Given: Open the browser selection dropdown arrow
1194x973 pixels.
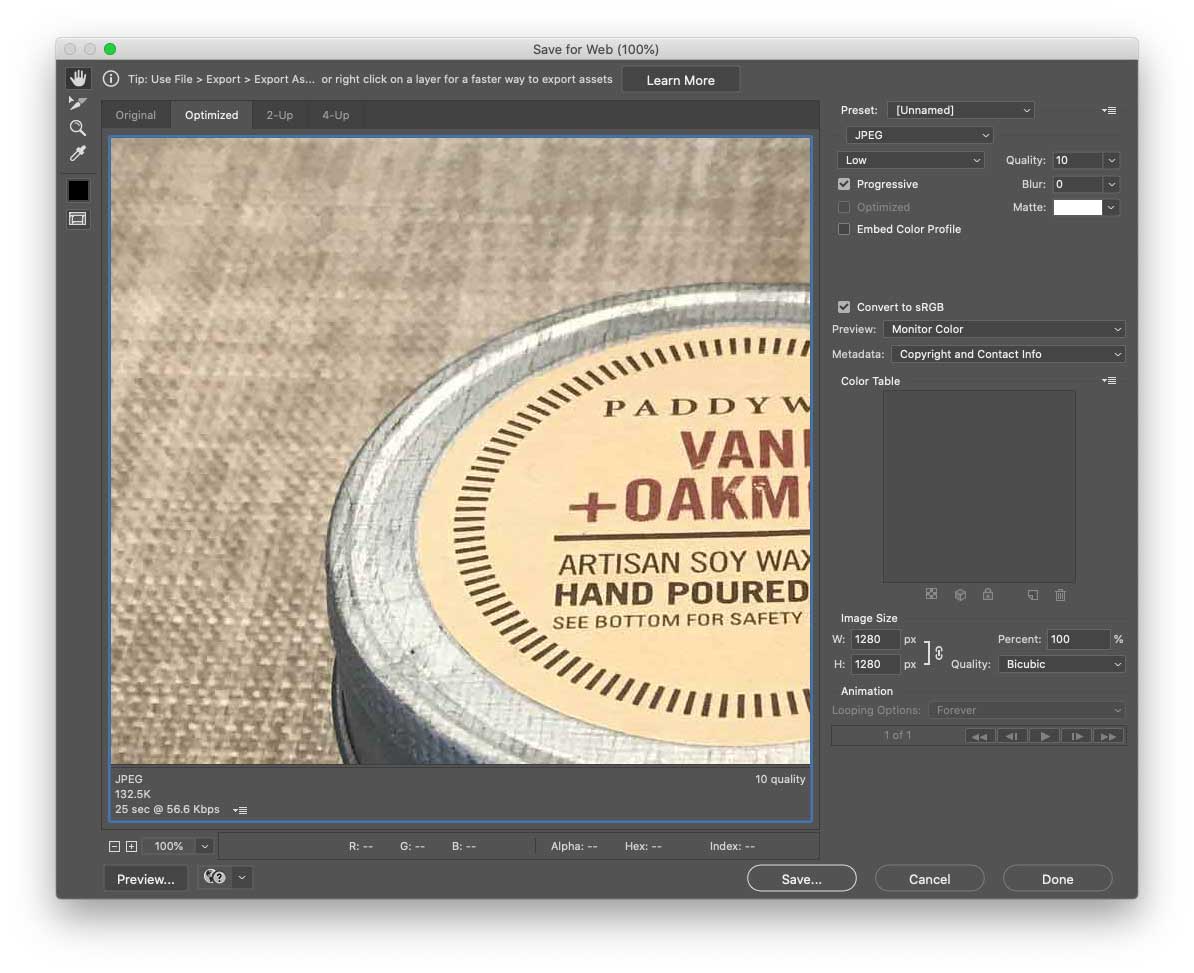Looking at the screenshot, I should [x=242, y=877].
